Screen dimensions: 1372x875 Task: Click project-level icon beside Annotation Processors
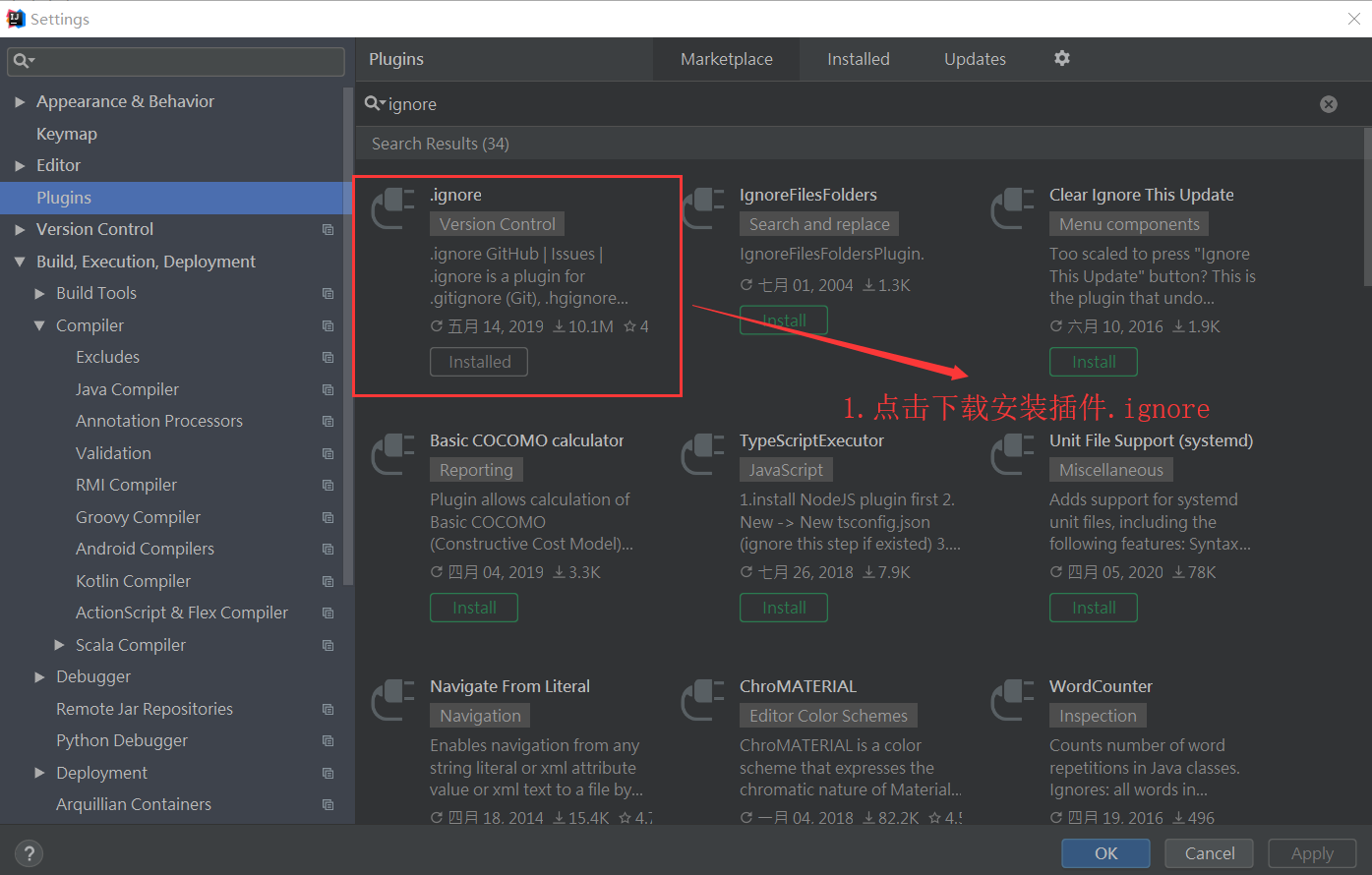328,421
